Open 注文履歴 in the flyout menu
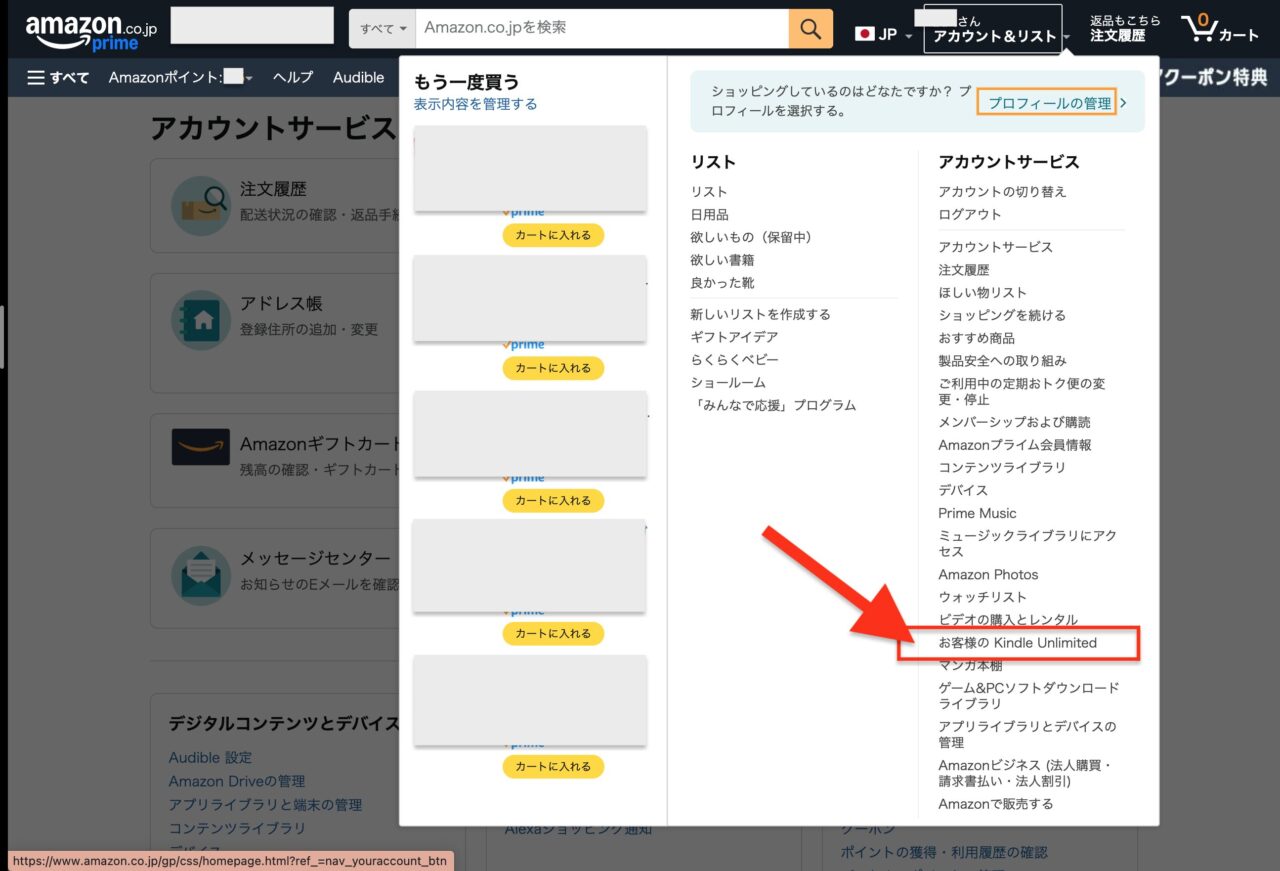The height and width of the screenshot is (871, 1280). tap(964, 270)
